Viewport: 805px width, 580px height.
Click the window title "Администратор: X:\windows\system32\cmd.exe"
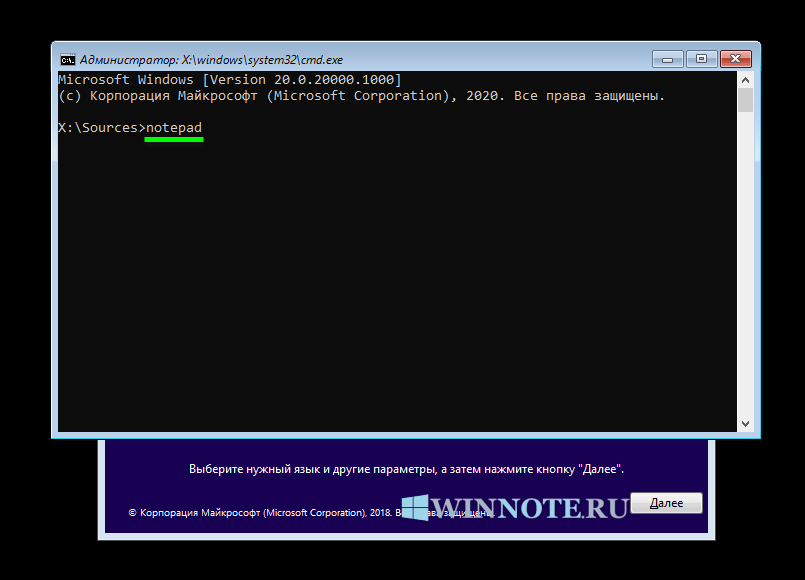(211, 60)
